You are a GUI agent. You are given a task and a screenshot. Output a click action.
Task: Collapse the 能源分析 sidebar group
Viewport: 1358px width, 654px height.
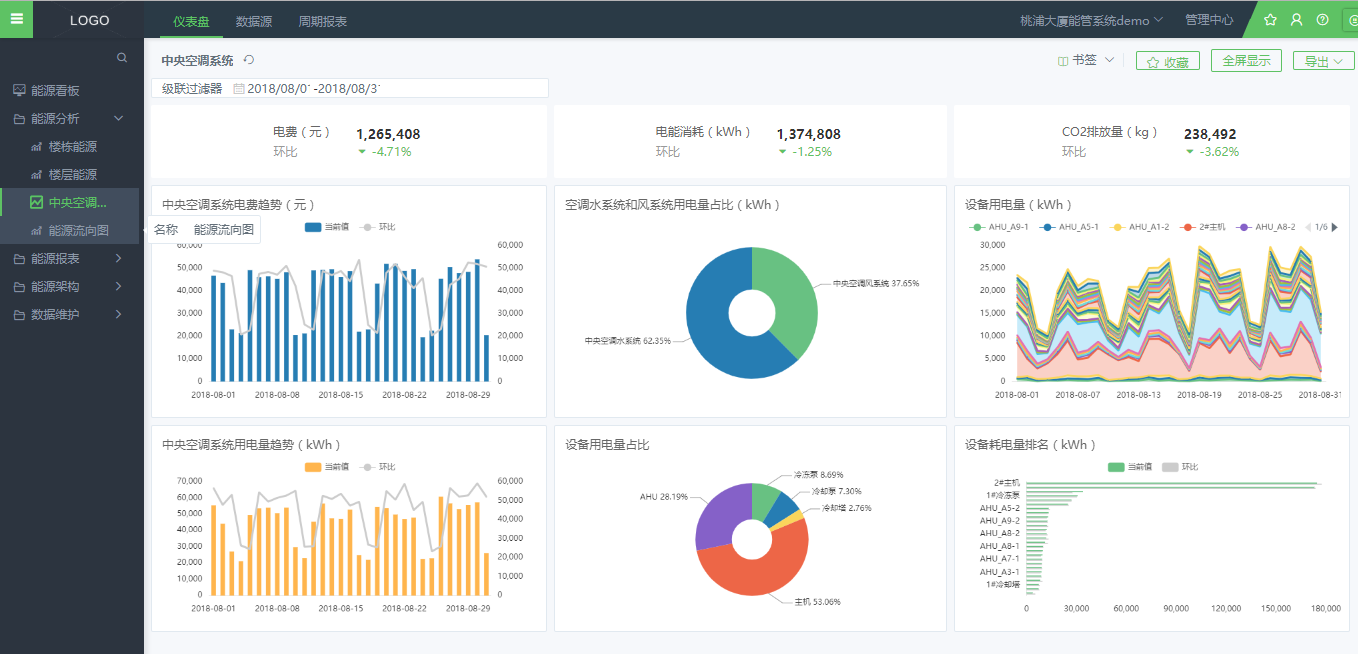pos(118,119)
